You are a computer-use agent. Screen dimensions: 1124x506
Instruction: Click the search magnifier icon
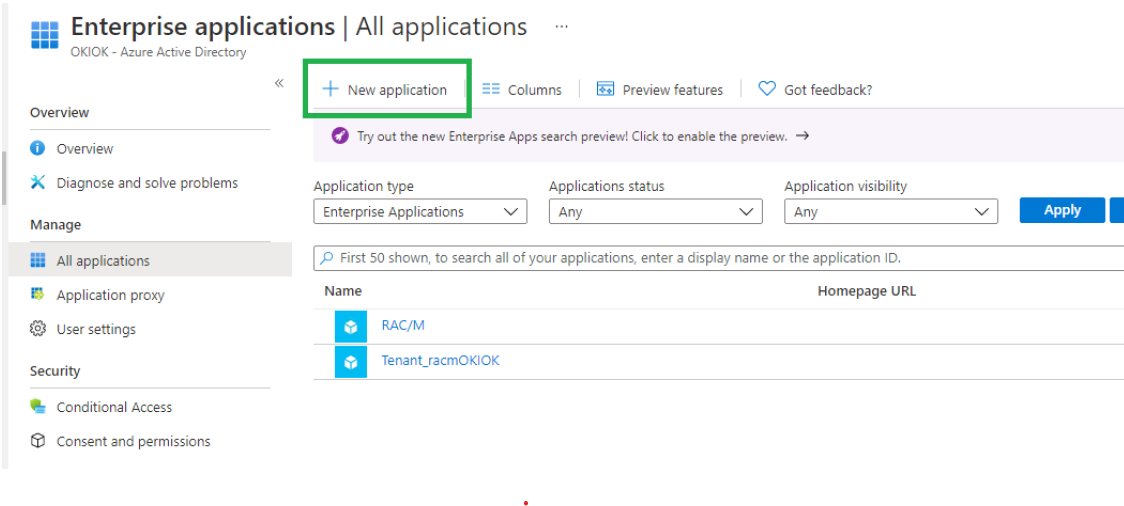click(x=326, y=257)
